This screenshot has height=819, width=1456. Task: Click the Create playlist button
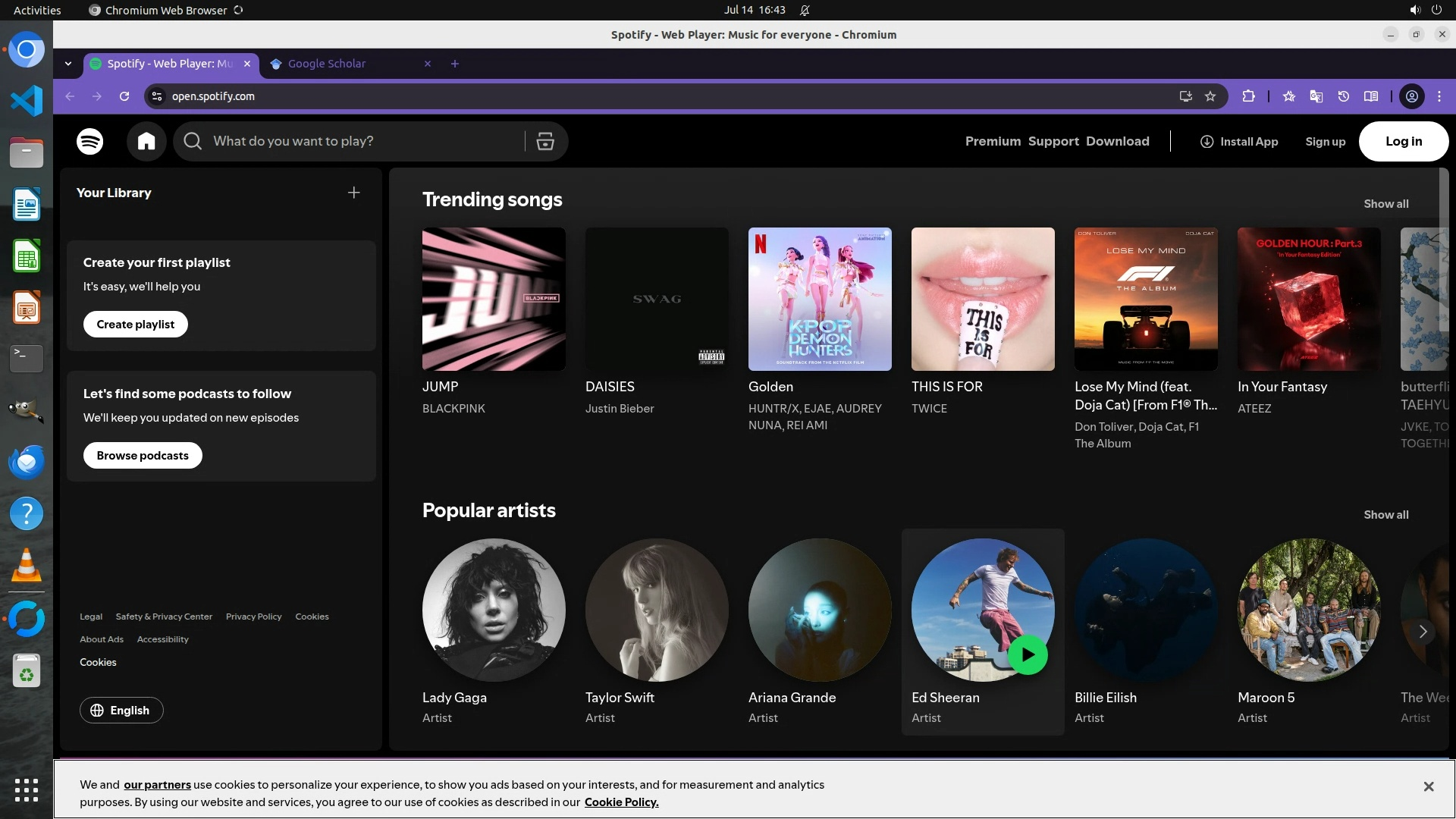click(136, 325)
